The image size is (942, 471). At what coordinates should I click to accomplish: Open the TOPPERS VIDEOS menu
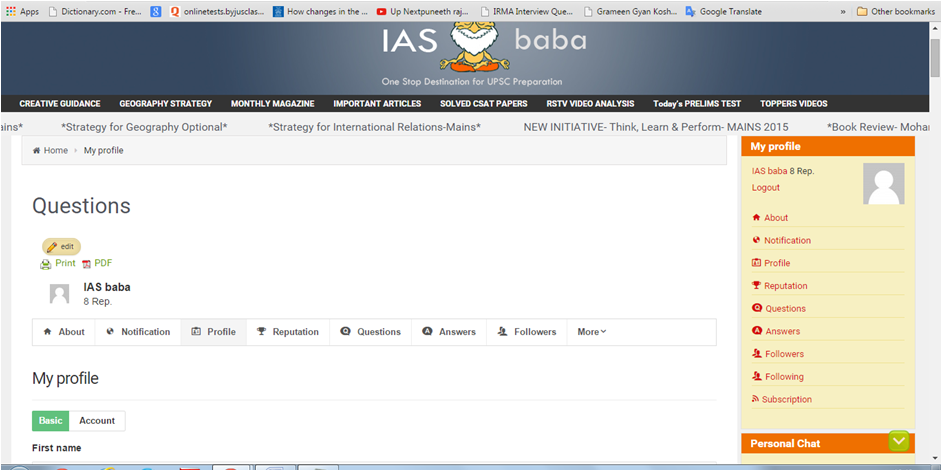tap(794, 103)
